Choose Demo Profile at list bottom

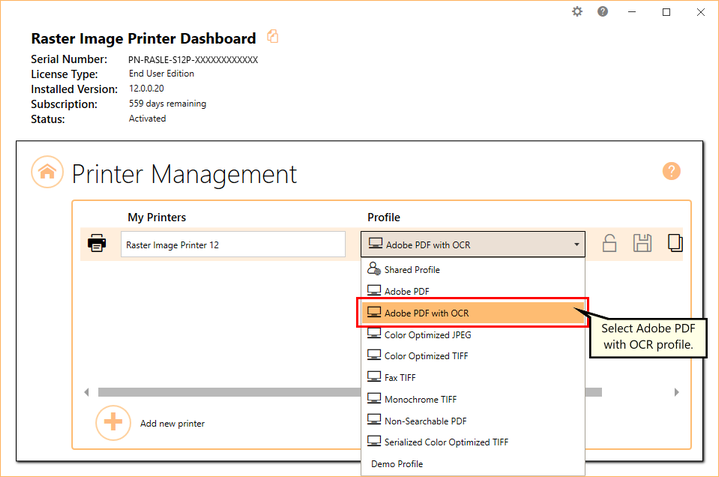pyautogui.click(x=473, y=464)
